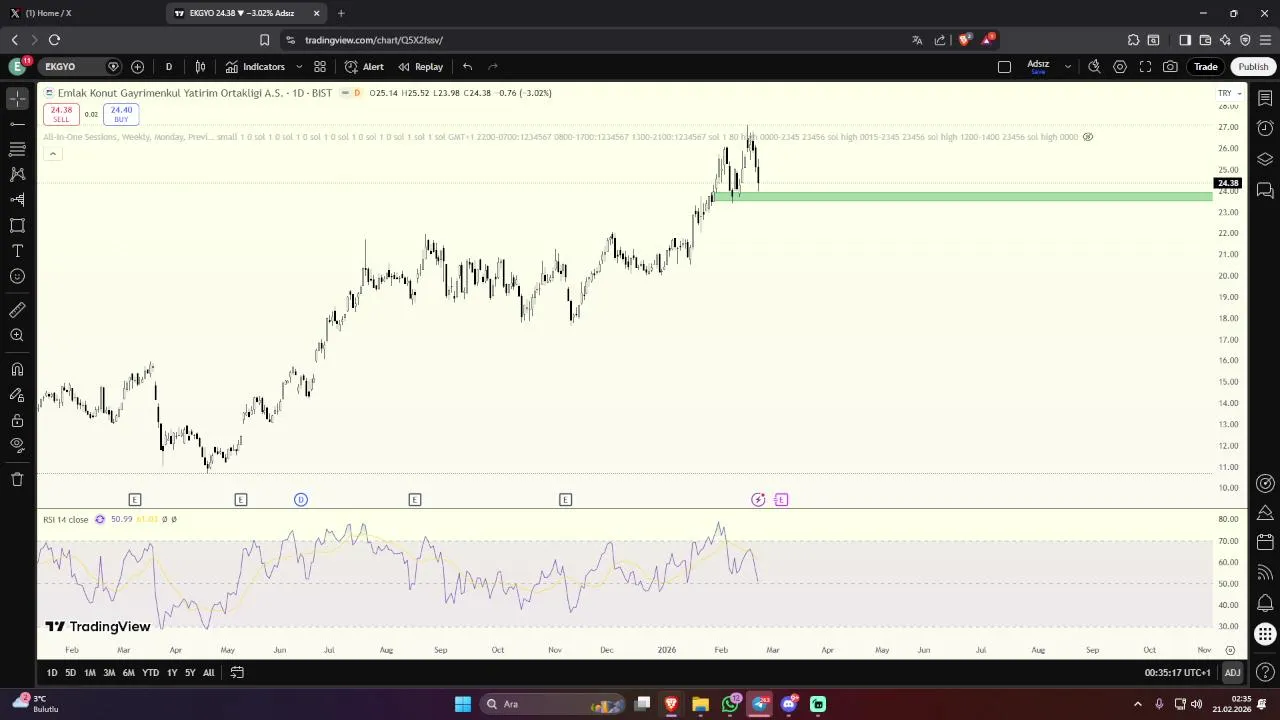Viewport: 1280px width, 720px height.
Task: Select the ruler measure tool
Action: click(17, 310)
